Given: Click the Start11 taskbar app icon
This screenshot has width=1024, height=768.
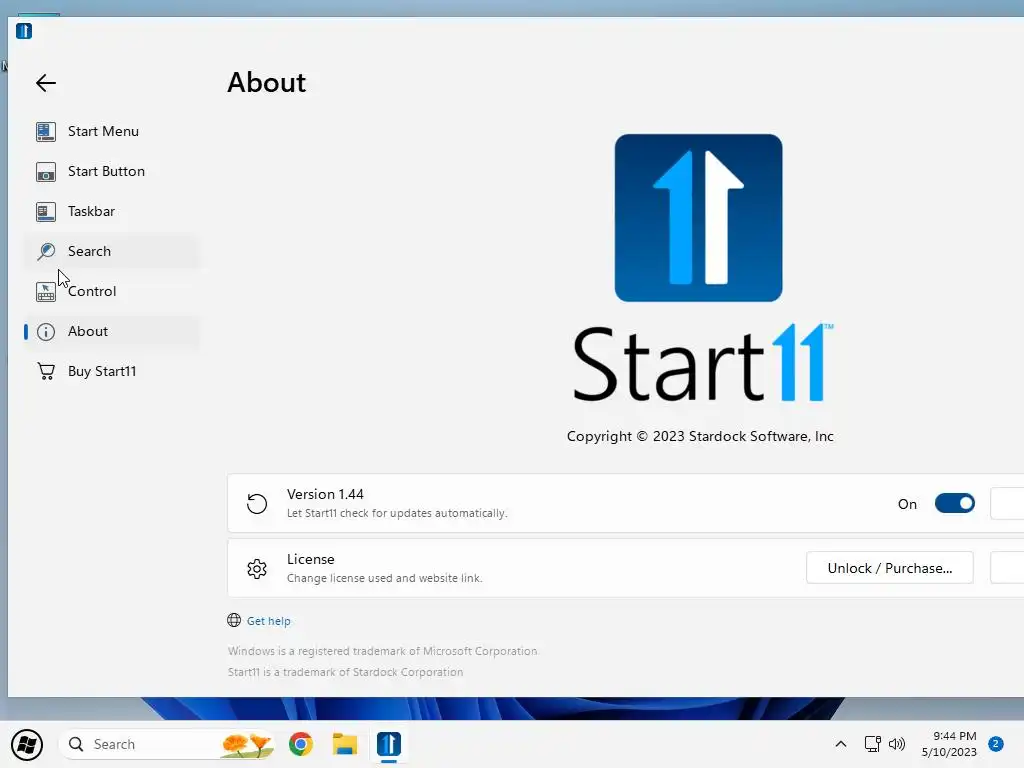Looking at the screenshot, I should click(389, 744).
